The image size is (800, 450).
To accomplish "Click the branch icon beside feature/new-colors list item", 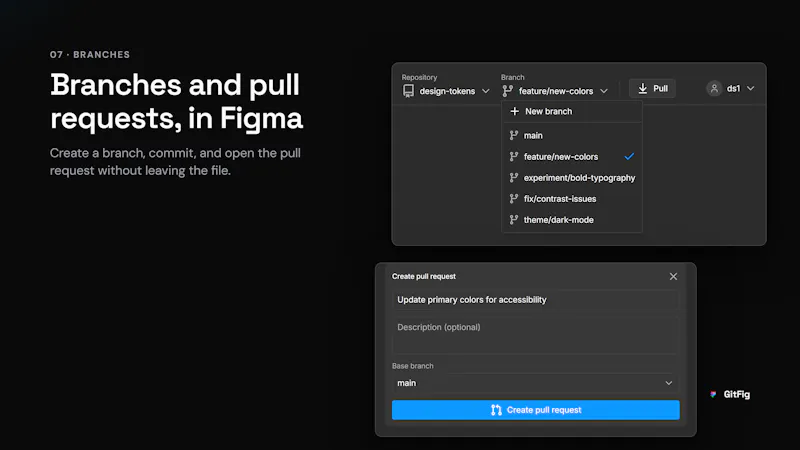I will click(514, 157).
